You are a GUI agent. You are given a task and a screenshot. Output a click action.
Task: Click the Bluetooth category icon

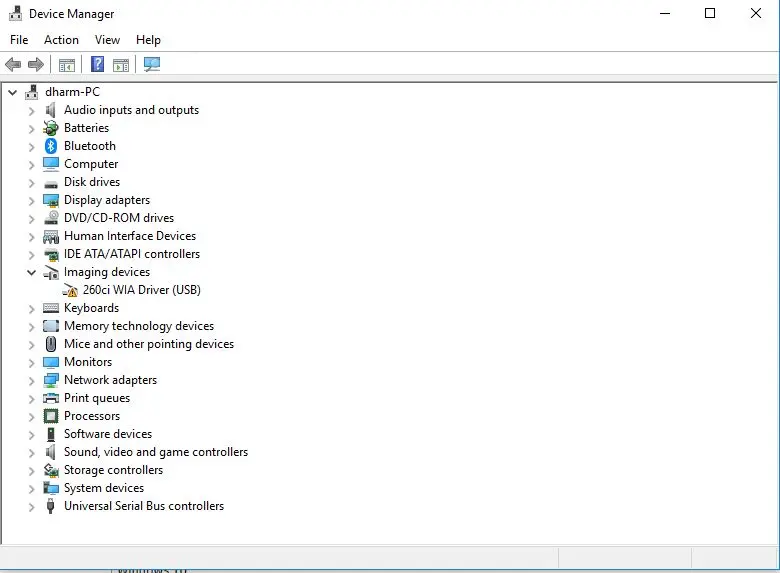[x=51, y=146]
